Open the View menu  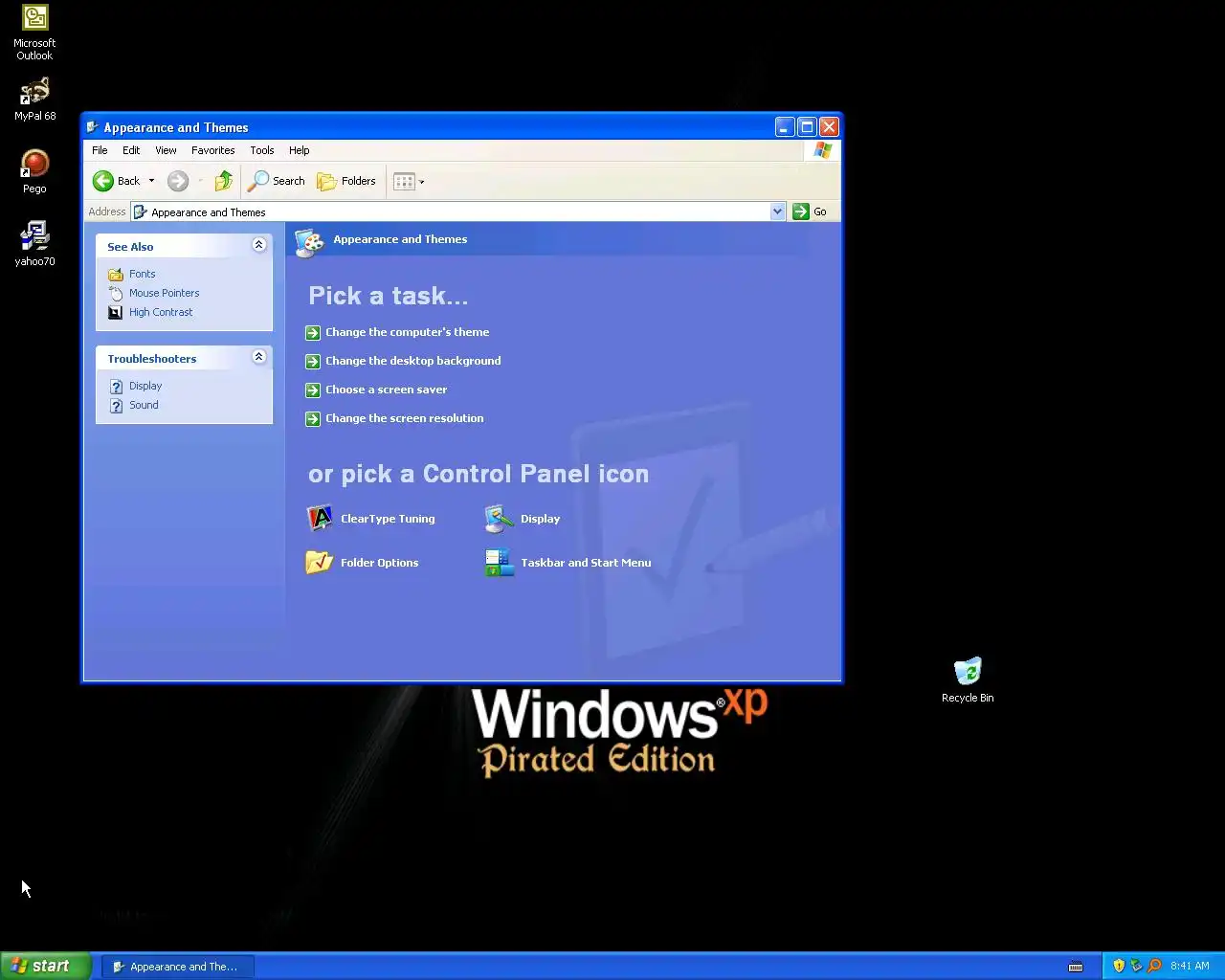point(166,150)
